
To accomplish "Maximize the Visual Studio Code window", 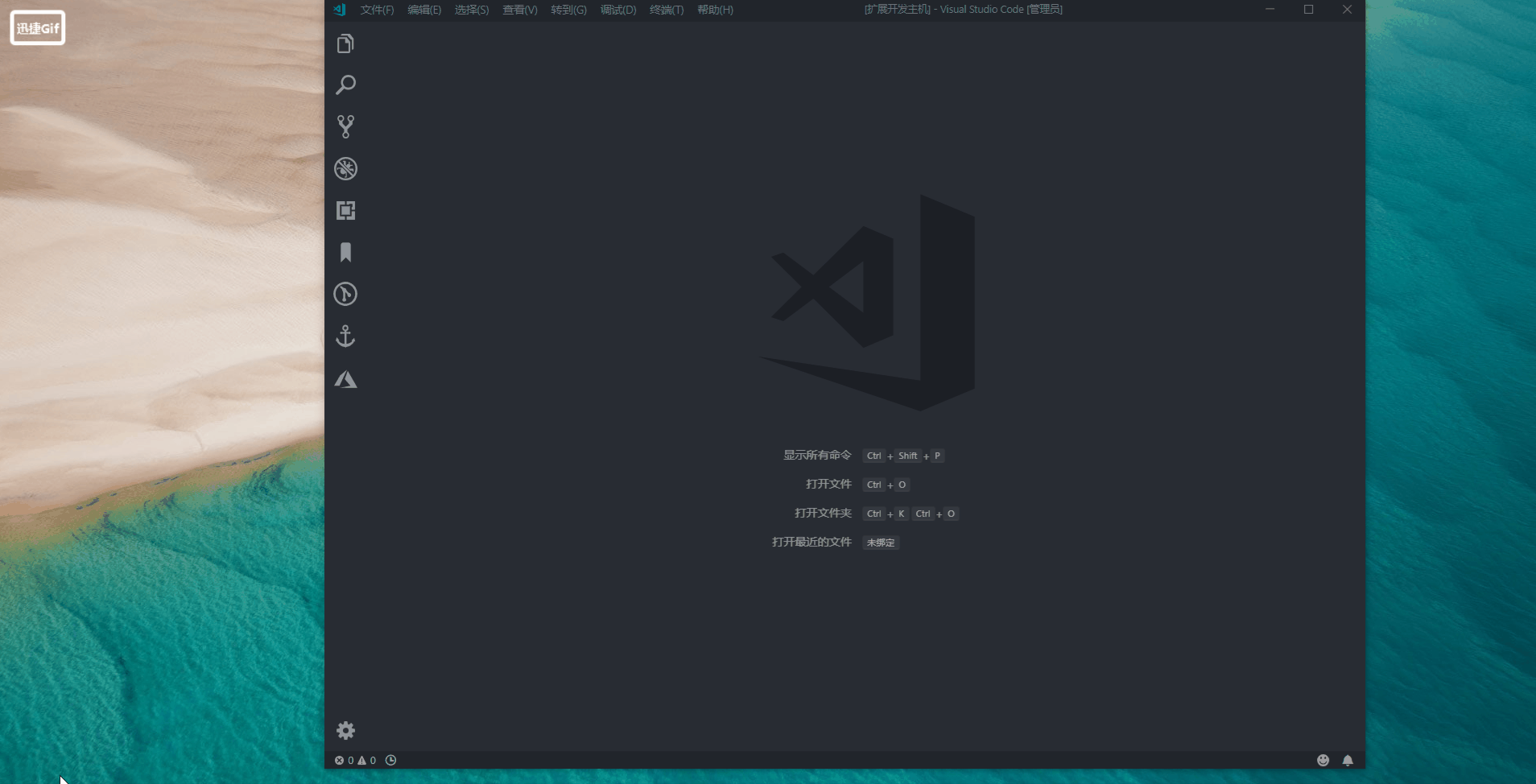I will click(1309, 10).
